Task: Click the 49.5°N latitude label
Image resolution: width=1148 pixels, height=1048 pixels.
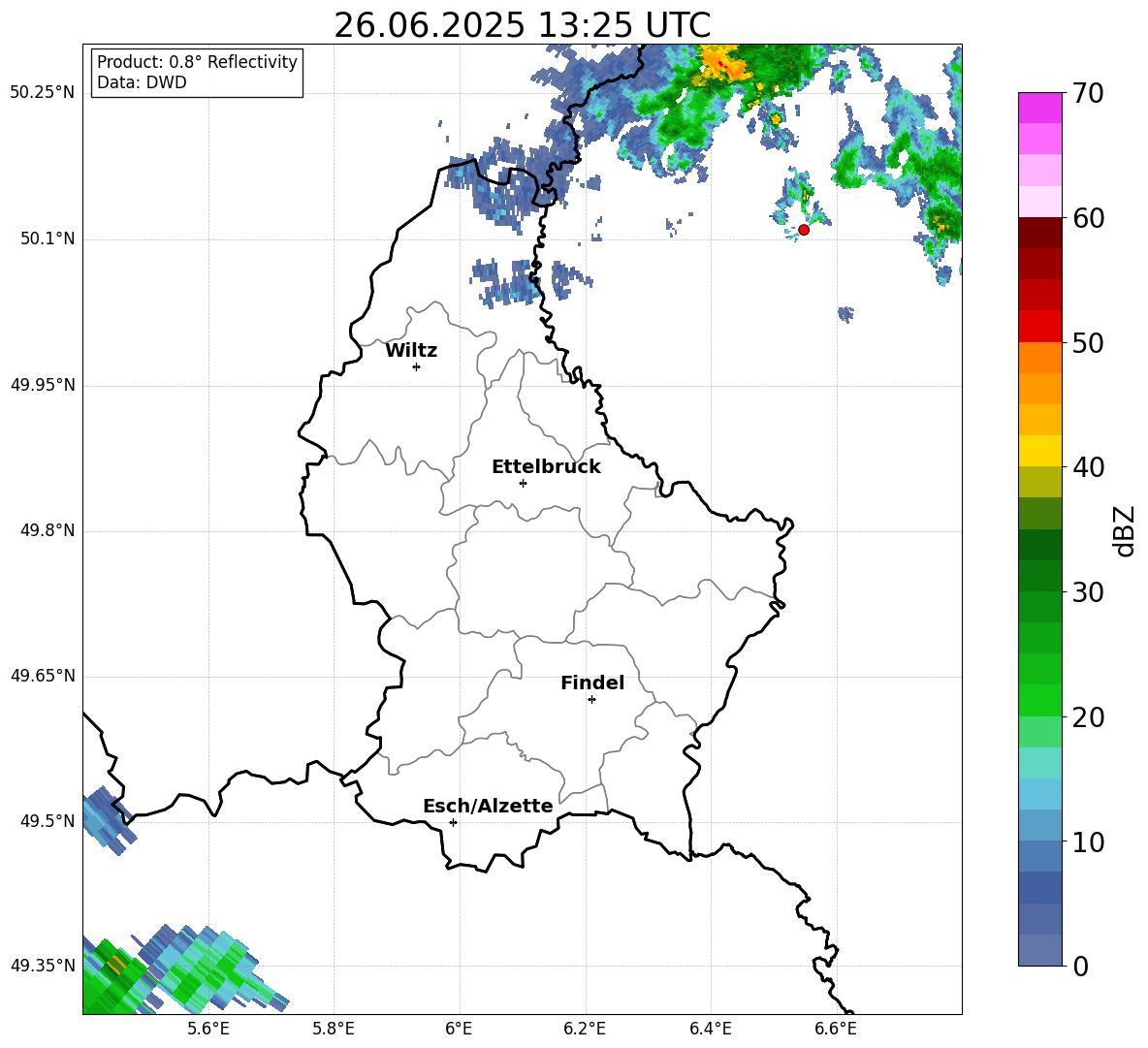Action: [48, 821]
